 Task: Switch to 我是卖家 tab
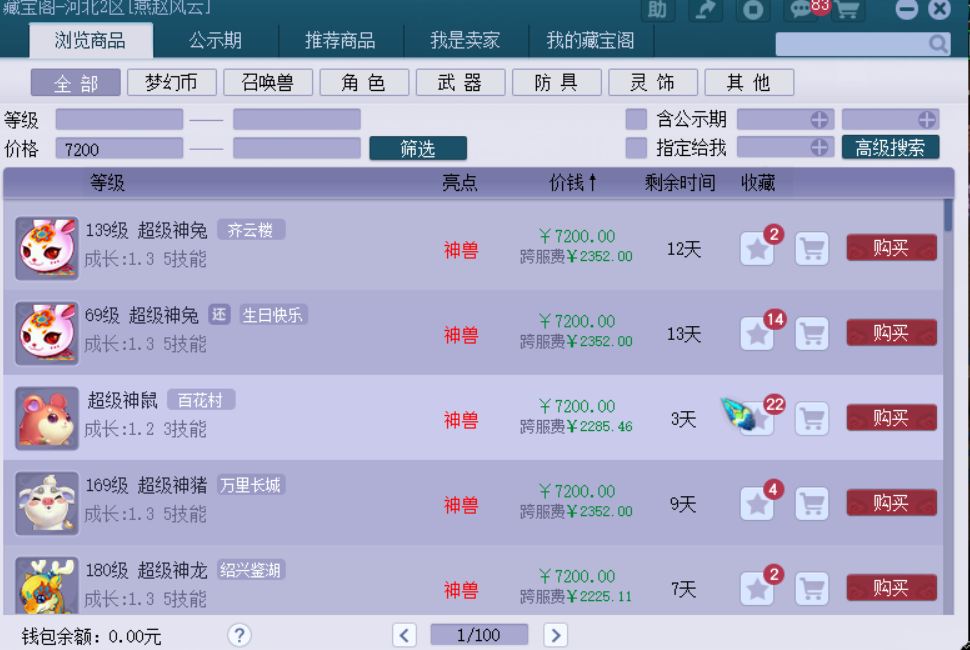465,41
